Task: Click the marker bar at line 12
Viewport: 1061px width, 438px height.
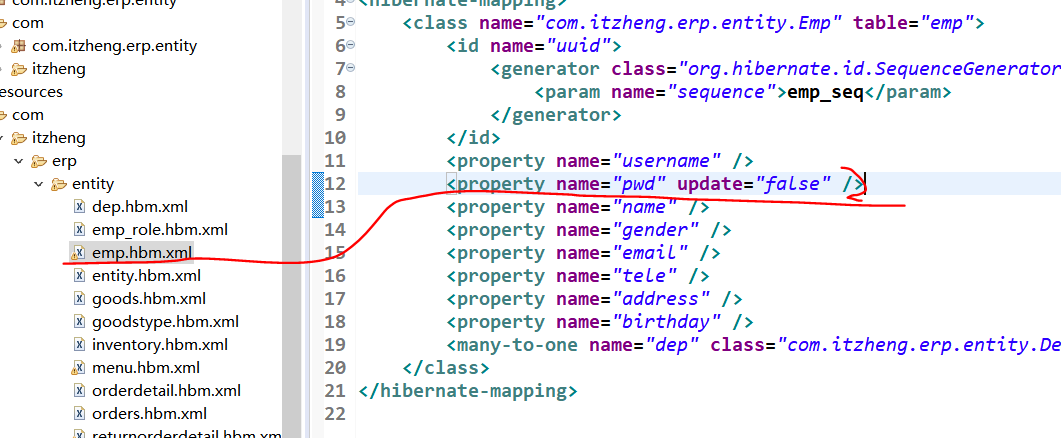Action: pos(317,183)
